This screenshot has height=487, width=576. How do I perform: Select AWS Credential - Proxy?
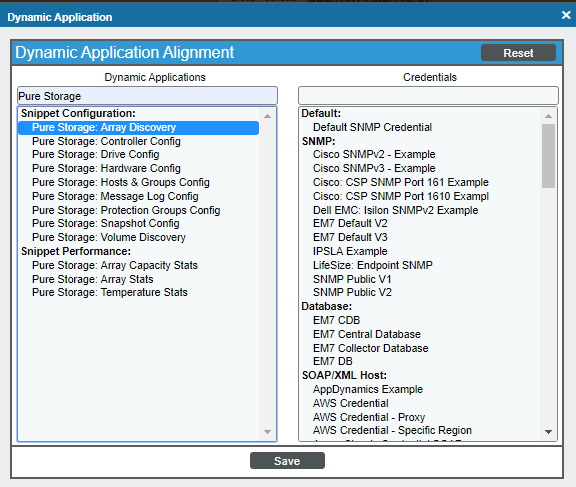[x=369, y=418]
